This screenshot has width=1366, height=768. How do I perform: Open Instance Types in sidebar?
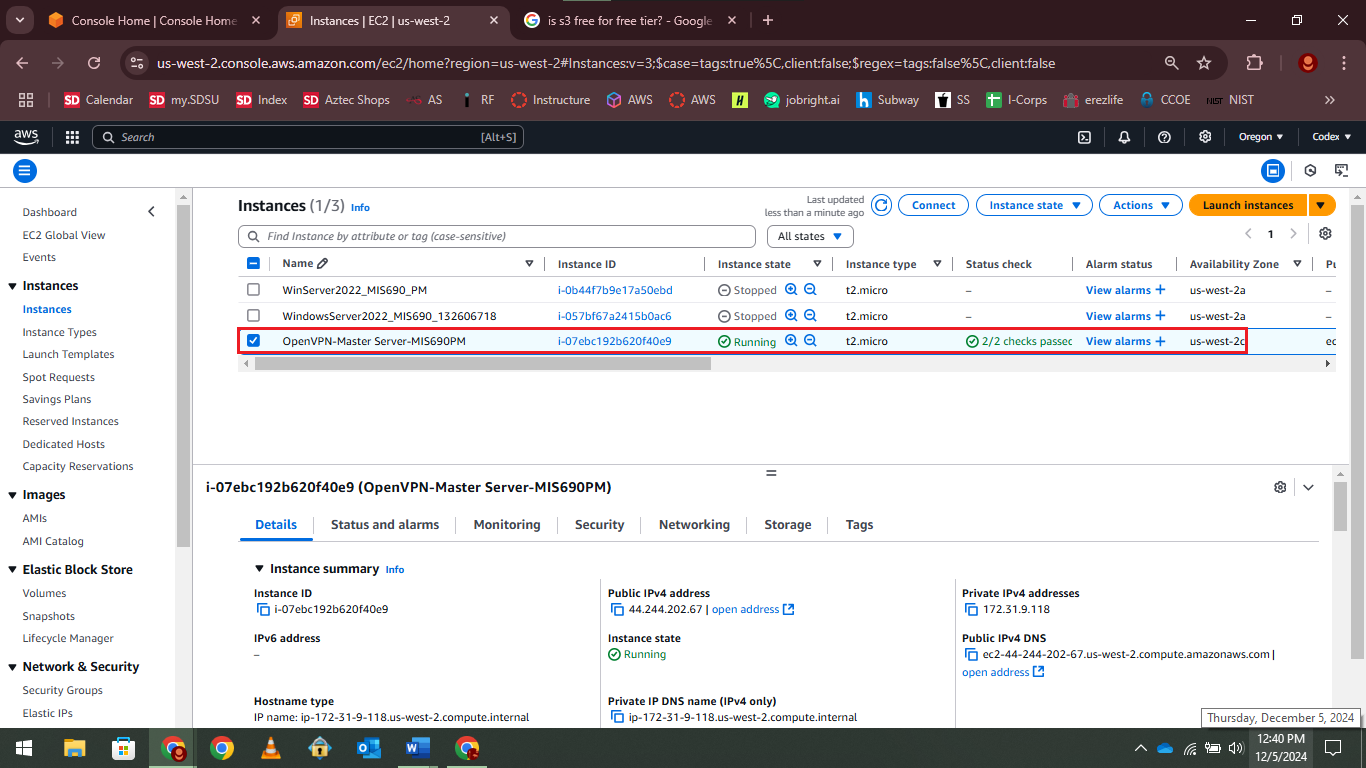[60, 332]
